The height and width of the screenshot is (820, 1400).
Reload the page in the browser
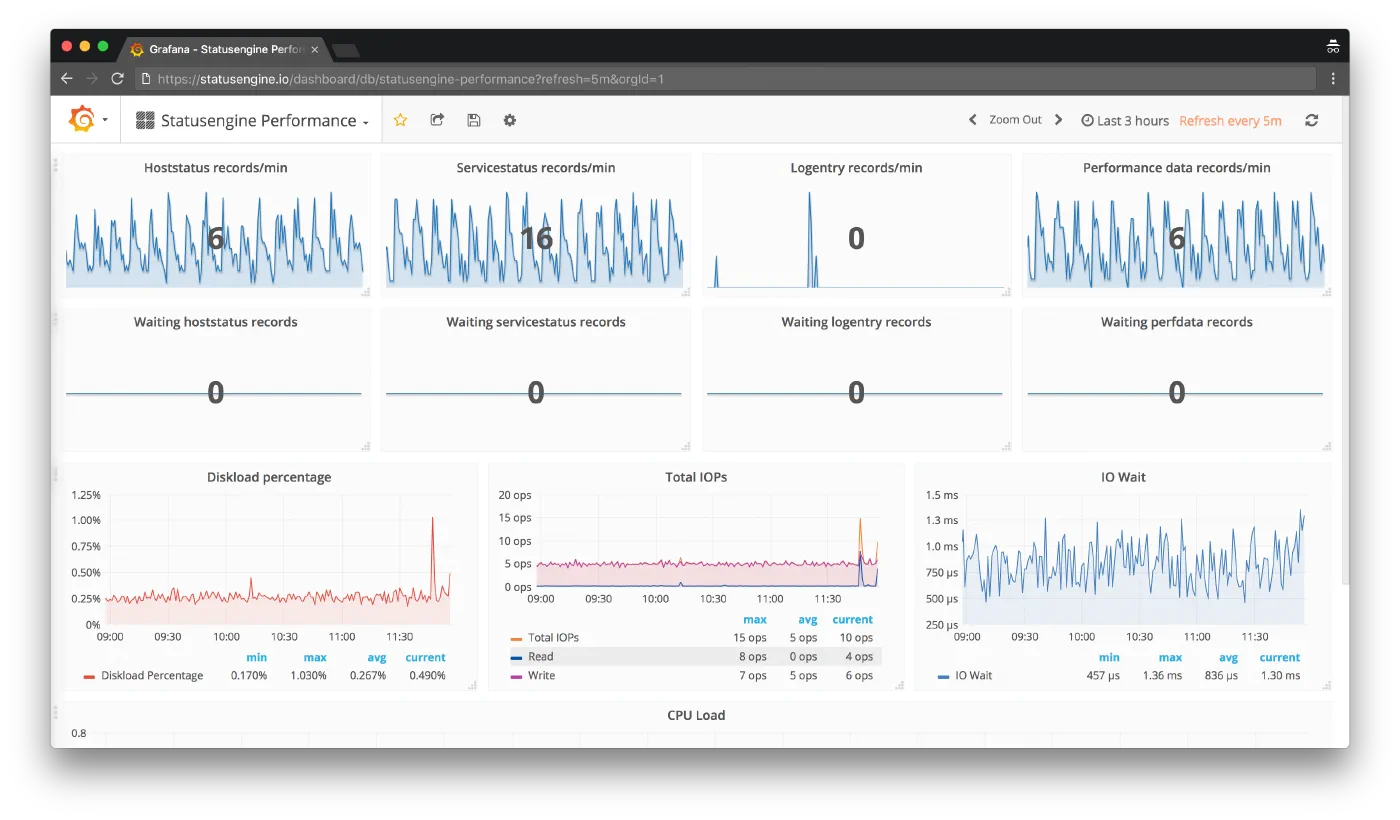click(x=118, y=78)
